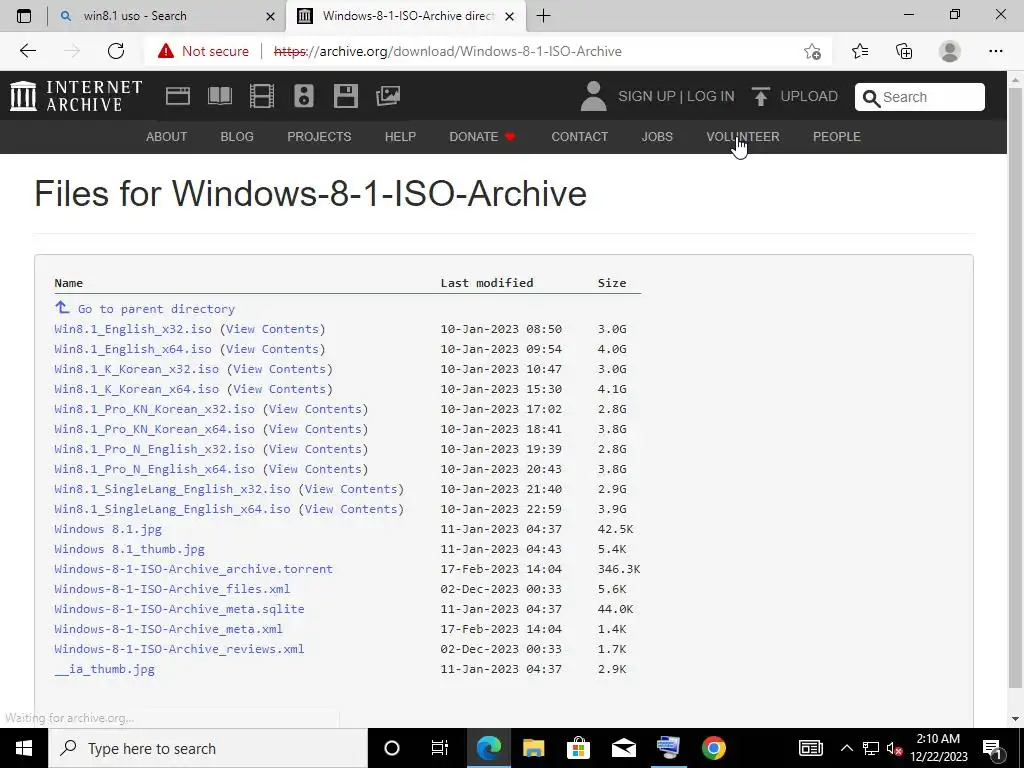Open the Collections icon in Edge toolbar

click(904, 51)
